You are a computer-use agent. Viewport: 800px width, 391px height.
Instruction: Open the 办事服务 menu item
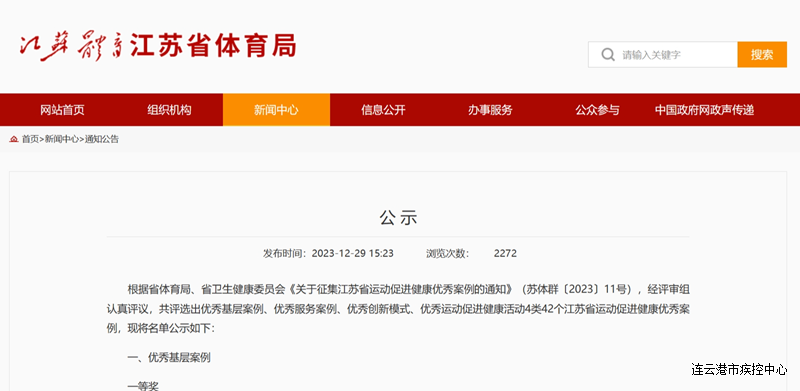tap(490, 110)
